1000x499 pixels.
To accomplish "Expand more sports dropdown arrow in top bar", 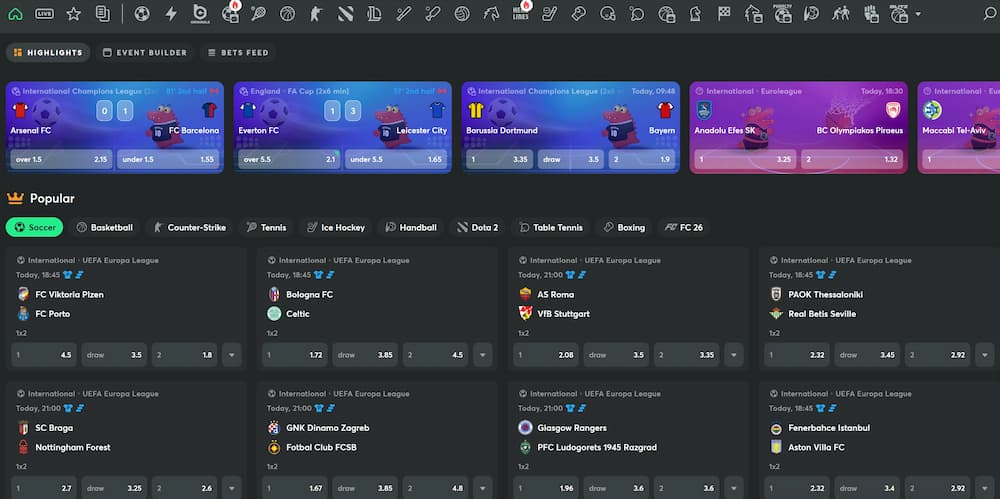I will tap(918, 14).
